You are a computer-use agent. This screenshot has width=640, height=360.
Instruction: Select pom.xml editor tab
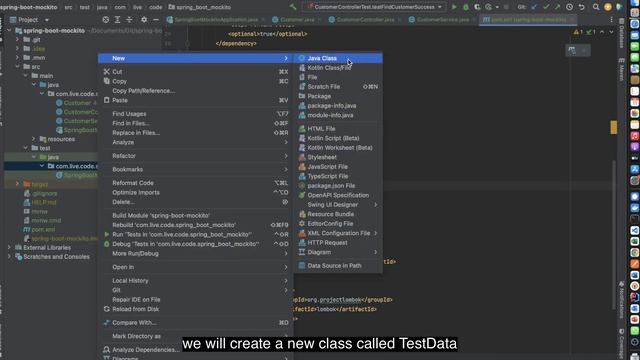tap(528, 20)
